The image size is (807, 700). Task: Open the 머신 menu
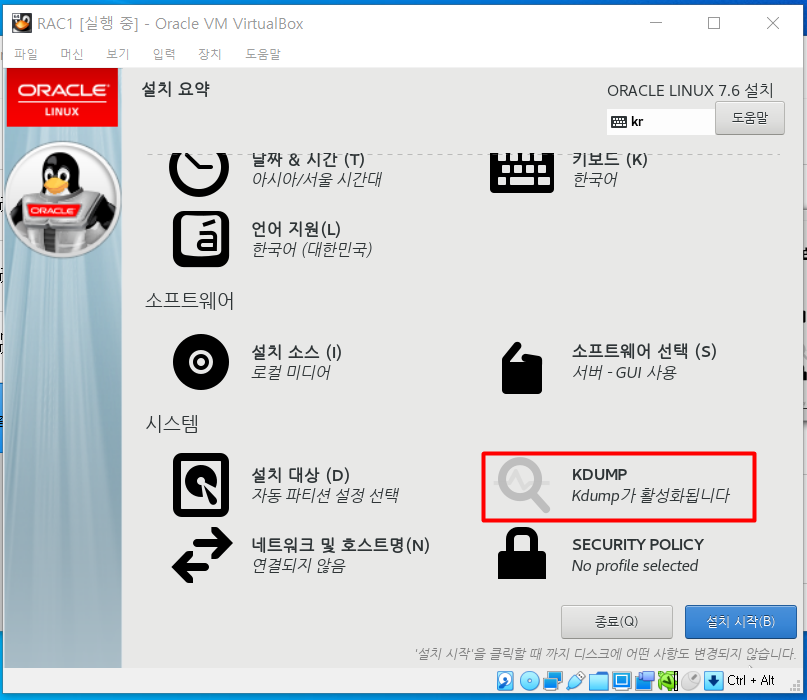72,54
